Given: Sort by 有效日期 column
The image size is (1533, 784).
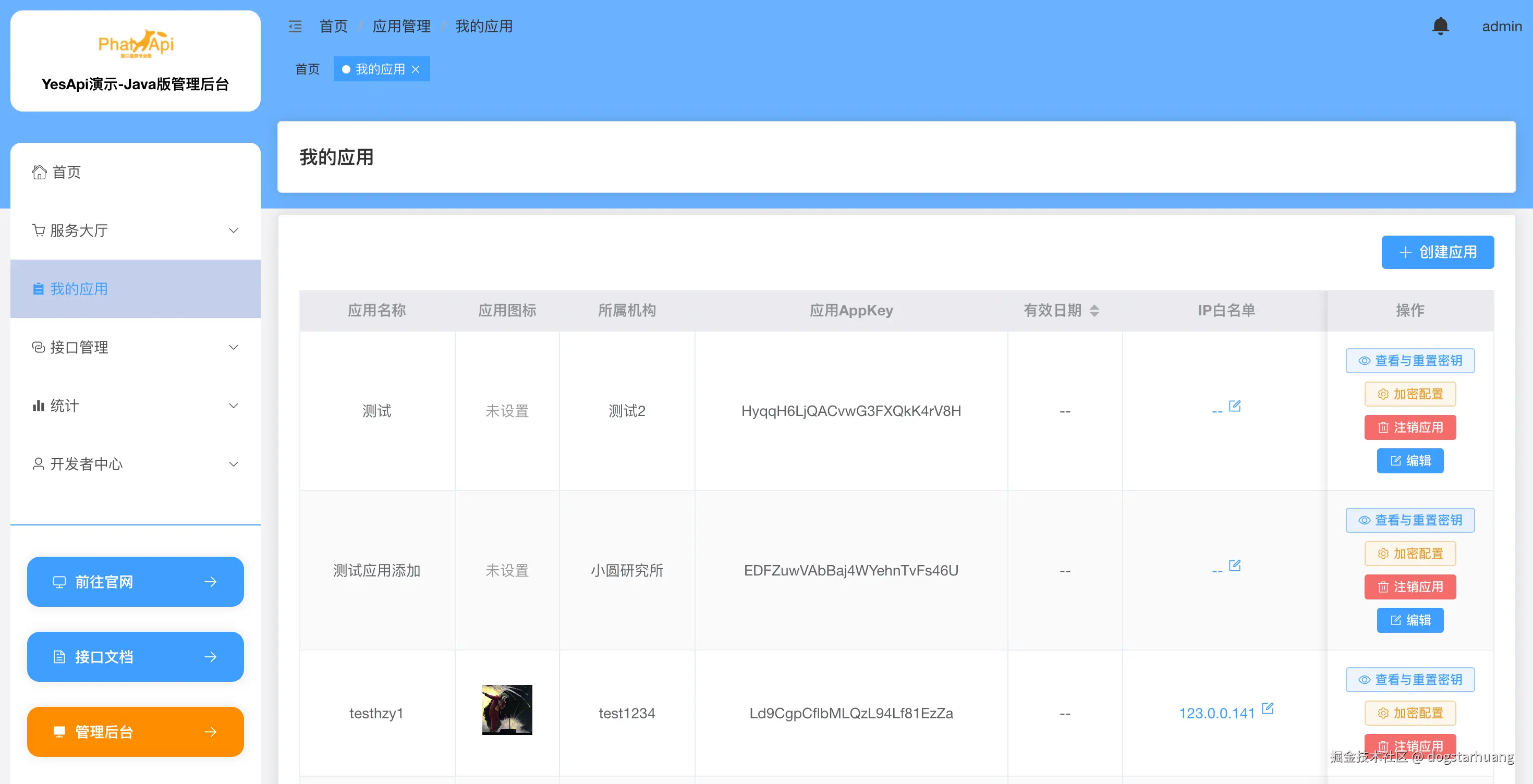Looking at the screenshot, I should pyautogui.click(x=1094, y=311).
